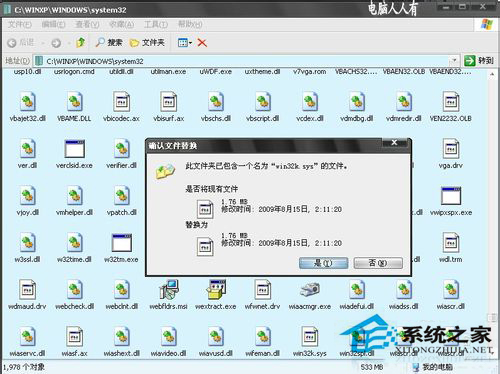
Task: Select the wfwnet.drv file icon
Action: tap(263, 289)
